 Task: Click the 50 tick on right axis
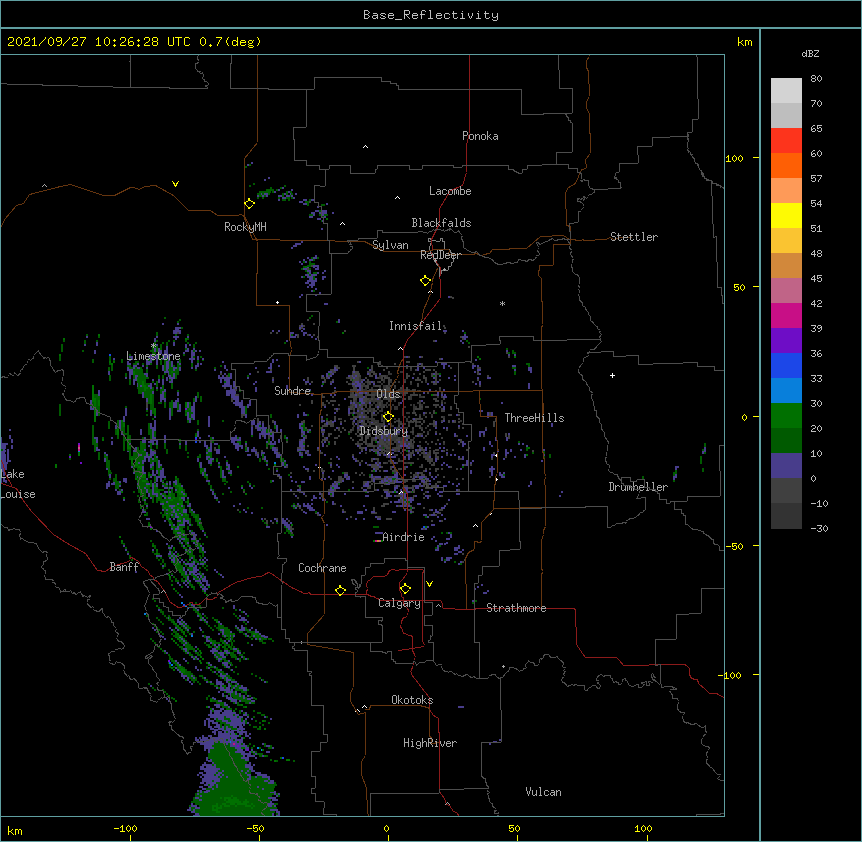(x=739, y=287)
